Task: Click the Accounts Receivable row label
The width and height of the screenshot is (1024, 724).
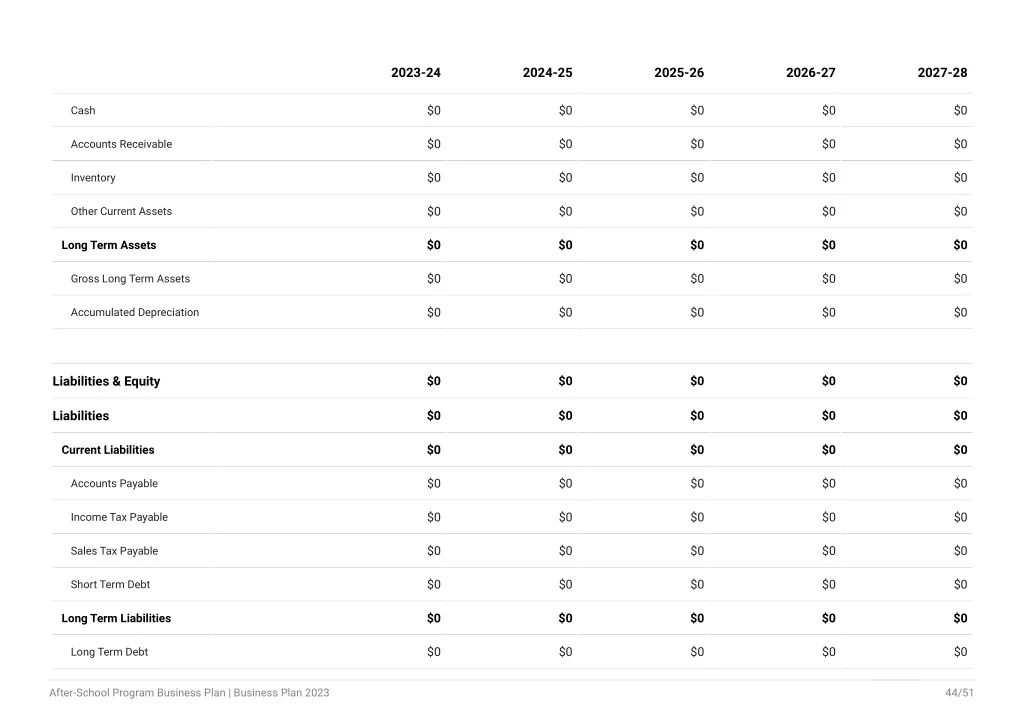Action: pos(121,144)
